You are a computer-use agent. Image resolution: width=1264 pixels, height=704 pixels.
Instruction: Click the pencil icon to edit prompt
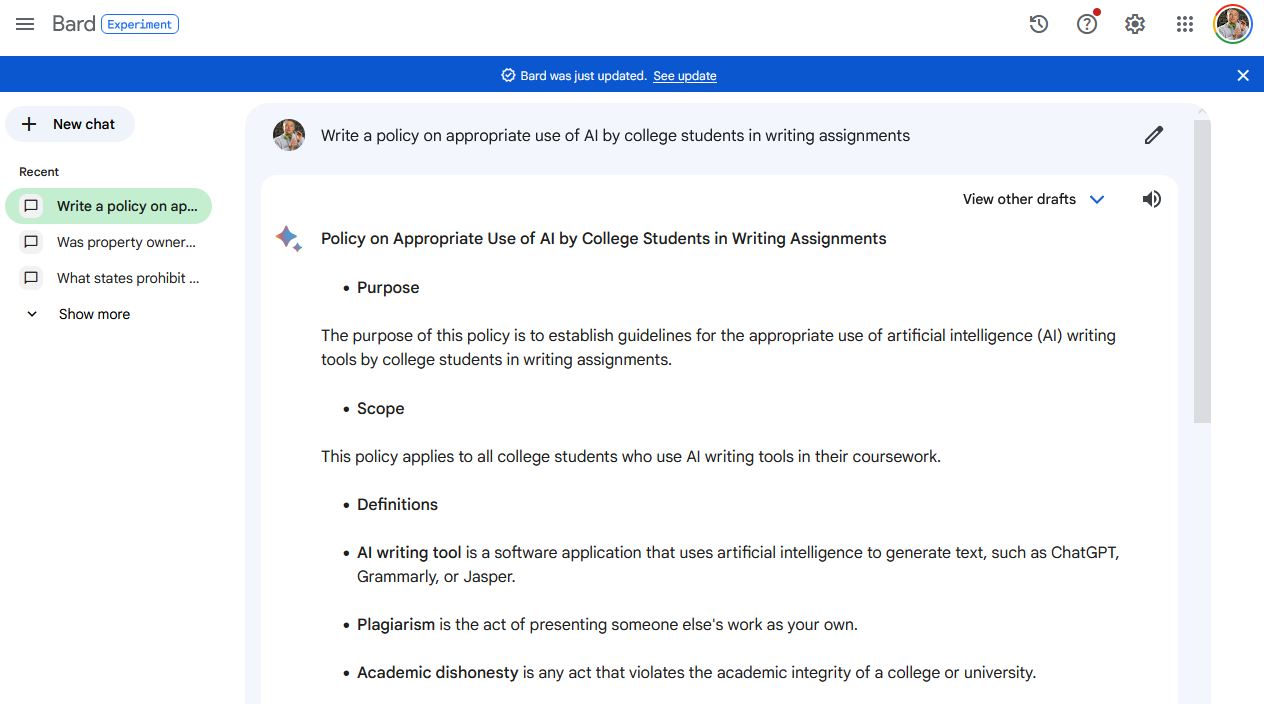pyautogui.click(x=1154, y=134)
